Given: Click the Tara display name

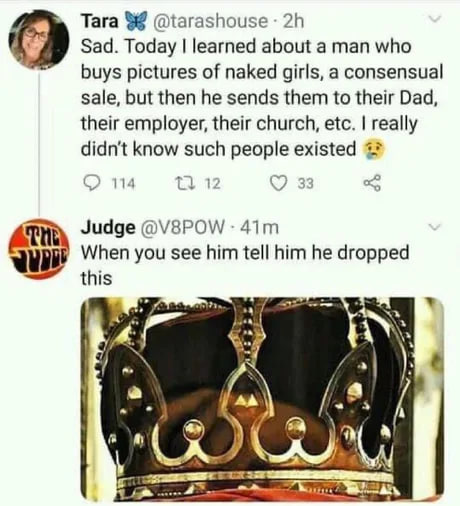Looking at the screenshot, I should [x=100, y=21].
